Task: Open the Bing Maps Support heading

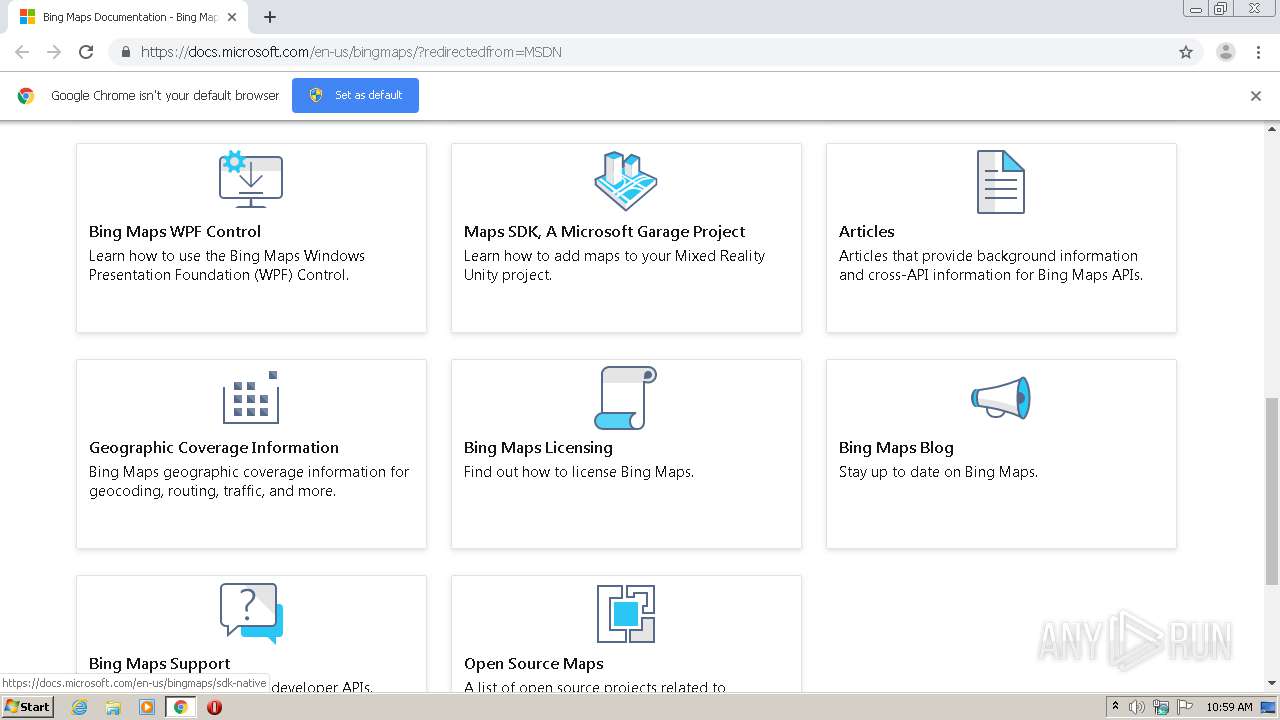Action: pyautogui.click(x=160, y=664)
